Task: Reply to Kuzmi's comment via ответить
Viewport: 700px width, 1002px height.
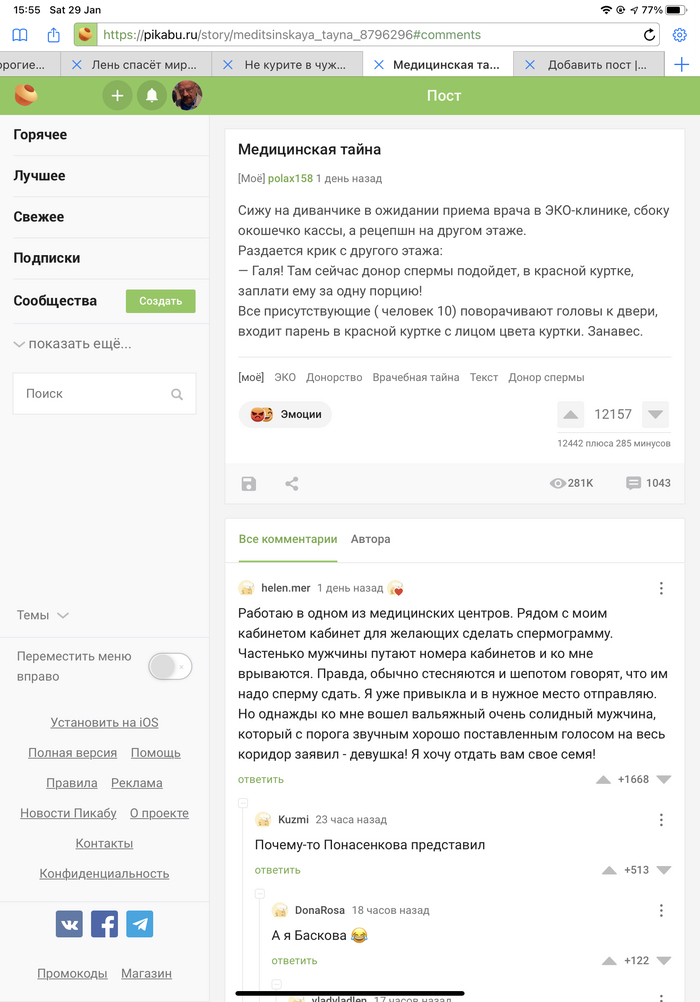Action: (x=277, y=870)
